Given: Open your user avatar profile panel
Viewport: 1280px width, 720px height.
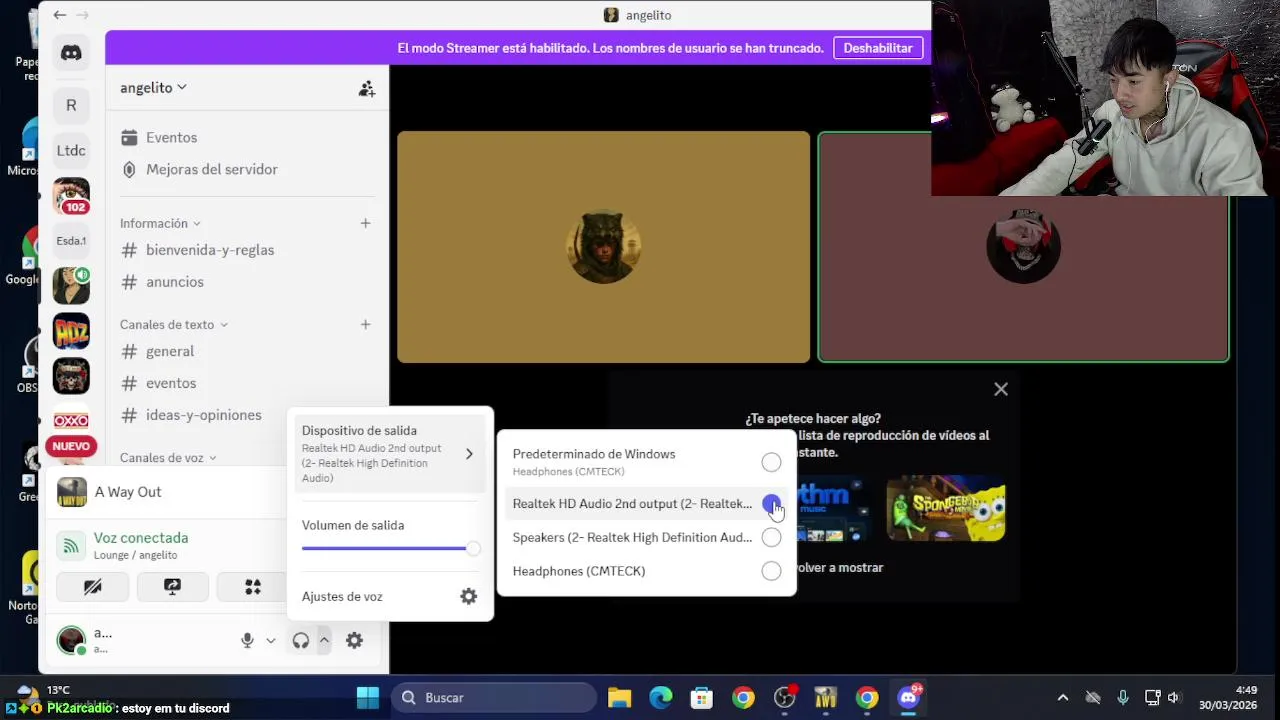Looking at the screenshot, I should click(x=71, y=641).
